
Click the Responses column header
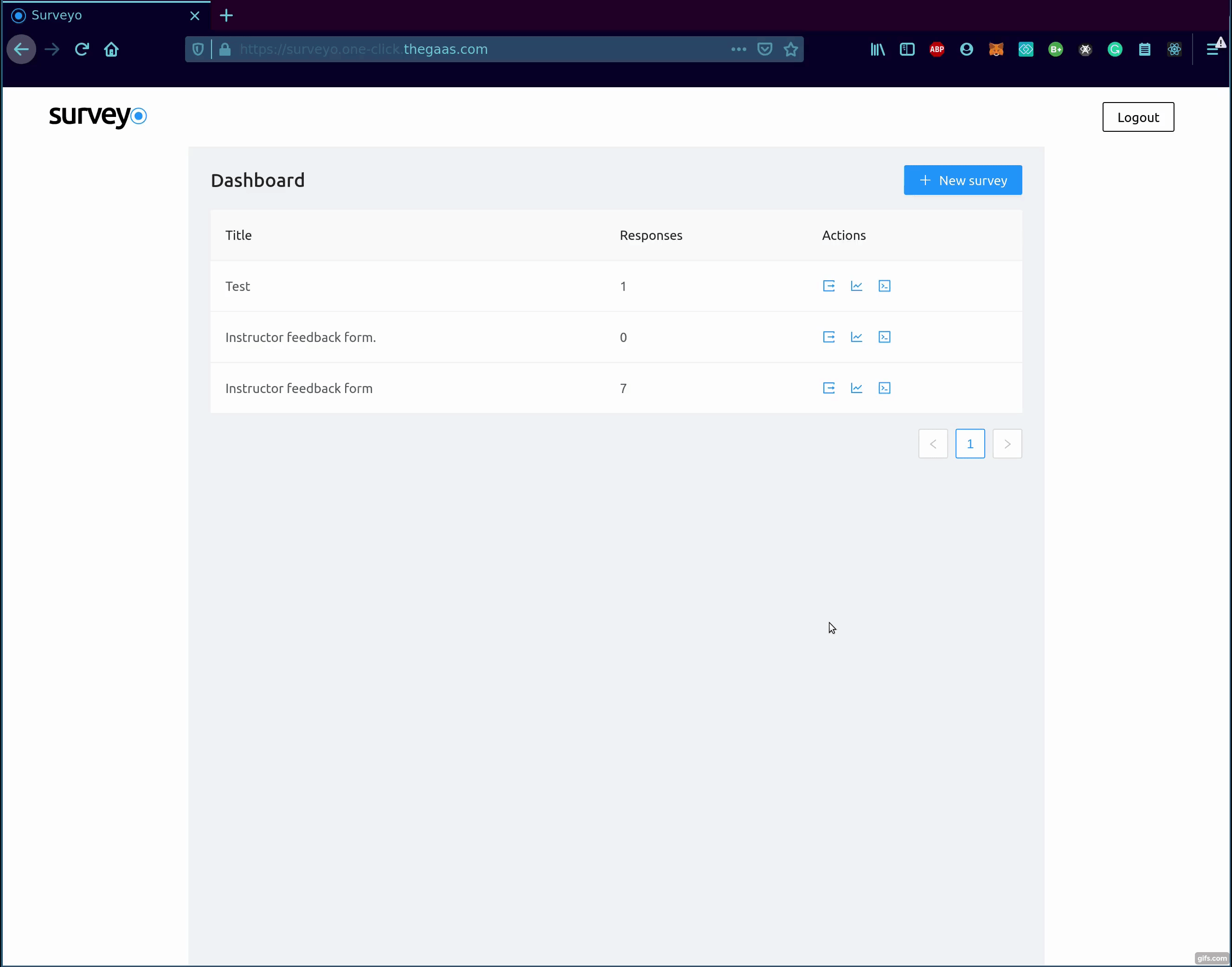point(651,235)
